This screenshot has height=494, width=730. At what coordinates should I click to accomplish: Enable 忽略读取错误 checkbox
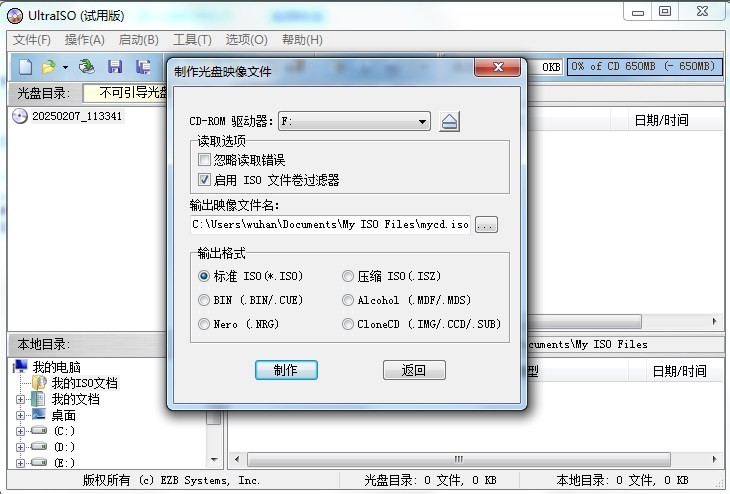(x=204, y=160)
